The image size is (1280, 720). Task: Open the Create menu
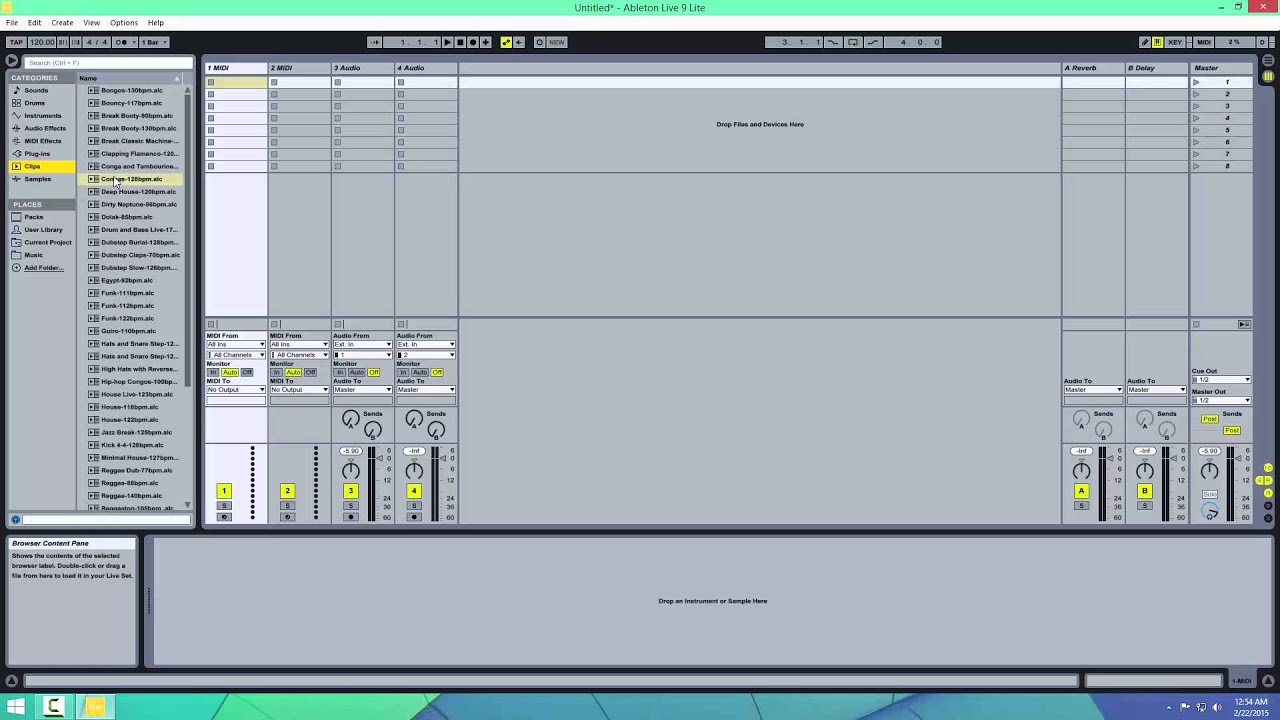pos(62,22)
